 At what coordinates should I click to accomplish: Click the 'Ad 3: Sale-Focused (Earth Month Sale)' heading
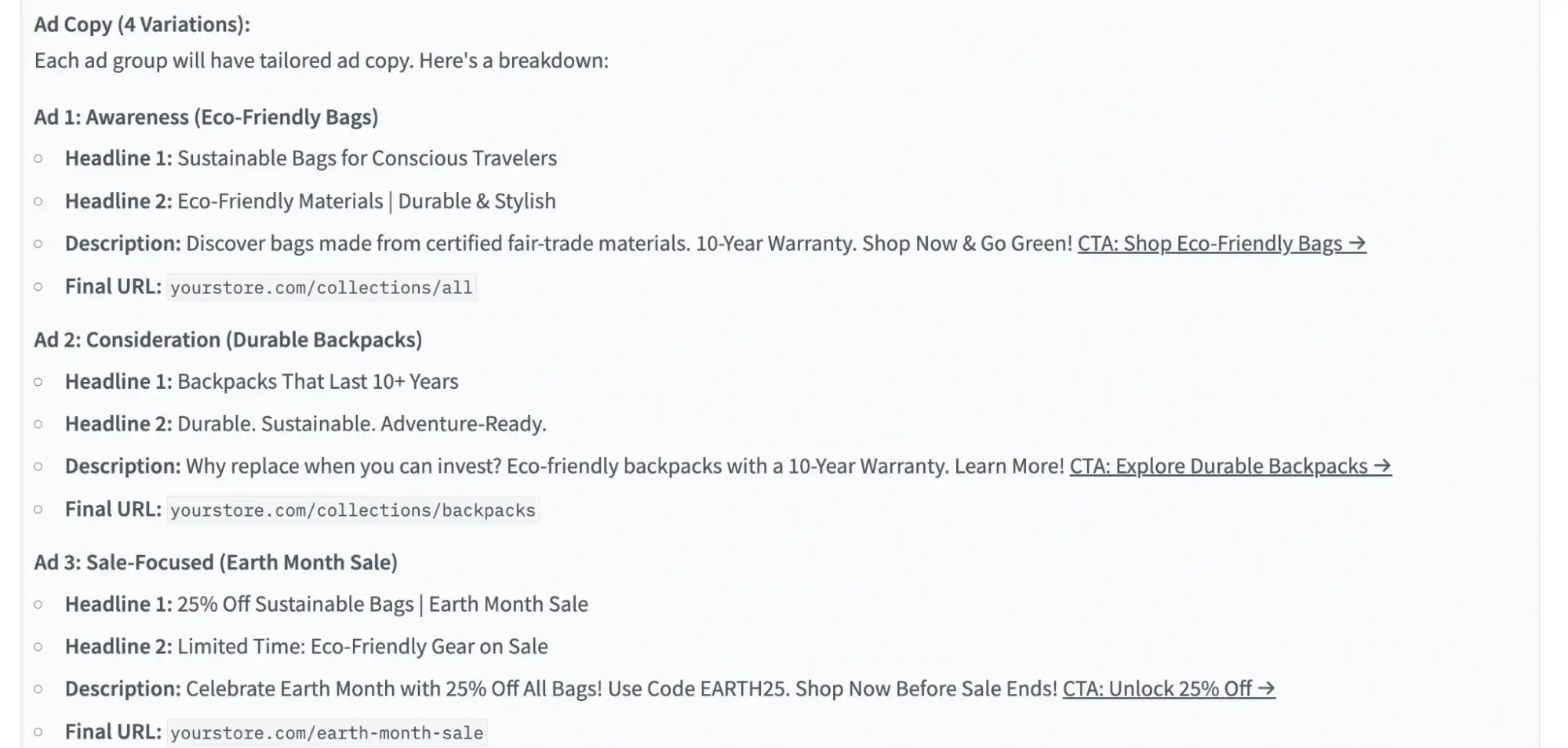[x=215, y=562]
